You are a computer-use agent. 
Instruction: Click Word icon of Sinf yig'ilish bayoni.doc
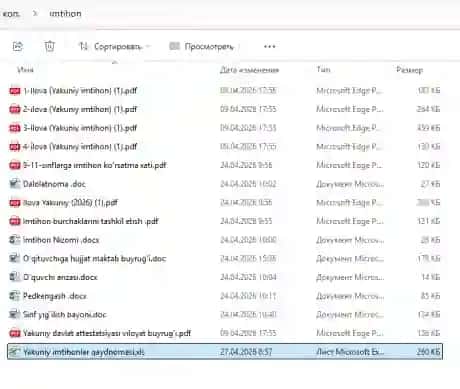[15, 314]
